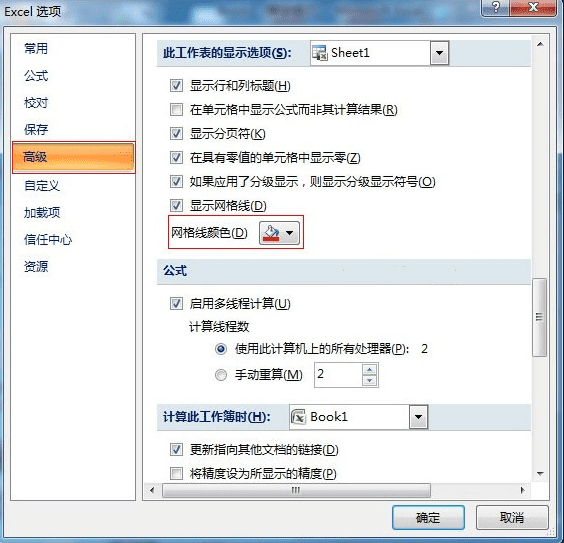Click the horizontal scrollbar right arrow
This screenshot has height=543, width=564.
(x=523, y=490)
